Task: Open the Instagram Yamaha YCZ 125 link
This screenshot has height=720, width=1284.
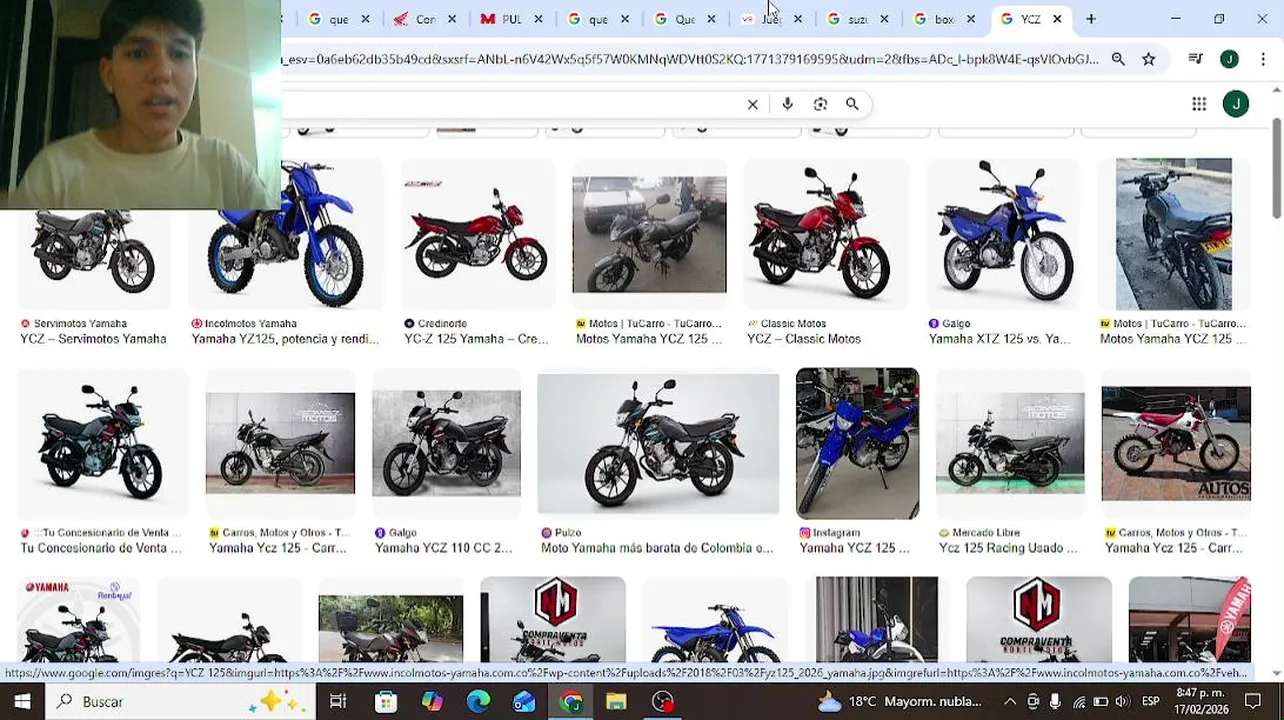Action: (x=855, y=548)
